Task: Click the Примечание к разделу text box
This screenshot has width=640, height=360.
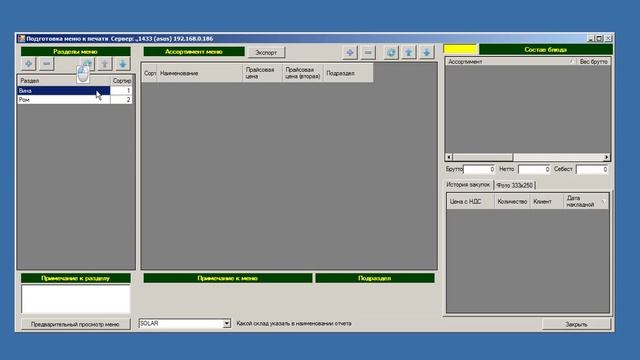Action: pyautogui.click(x=76, y=299)
